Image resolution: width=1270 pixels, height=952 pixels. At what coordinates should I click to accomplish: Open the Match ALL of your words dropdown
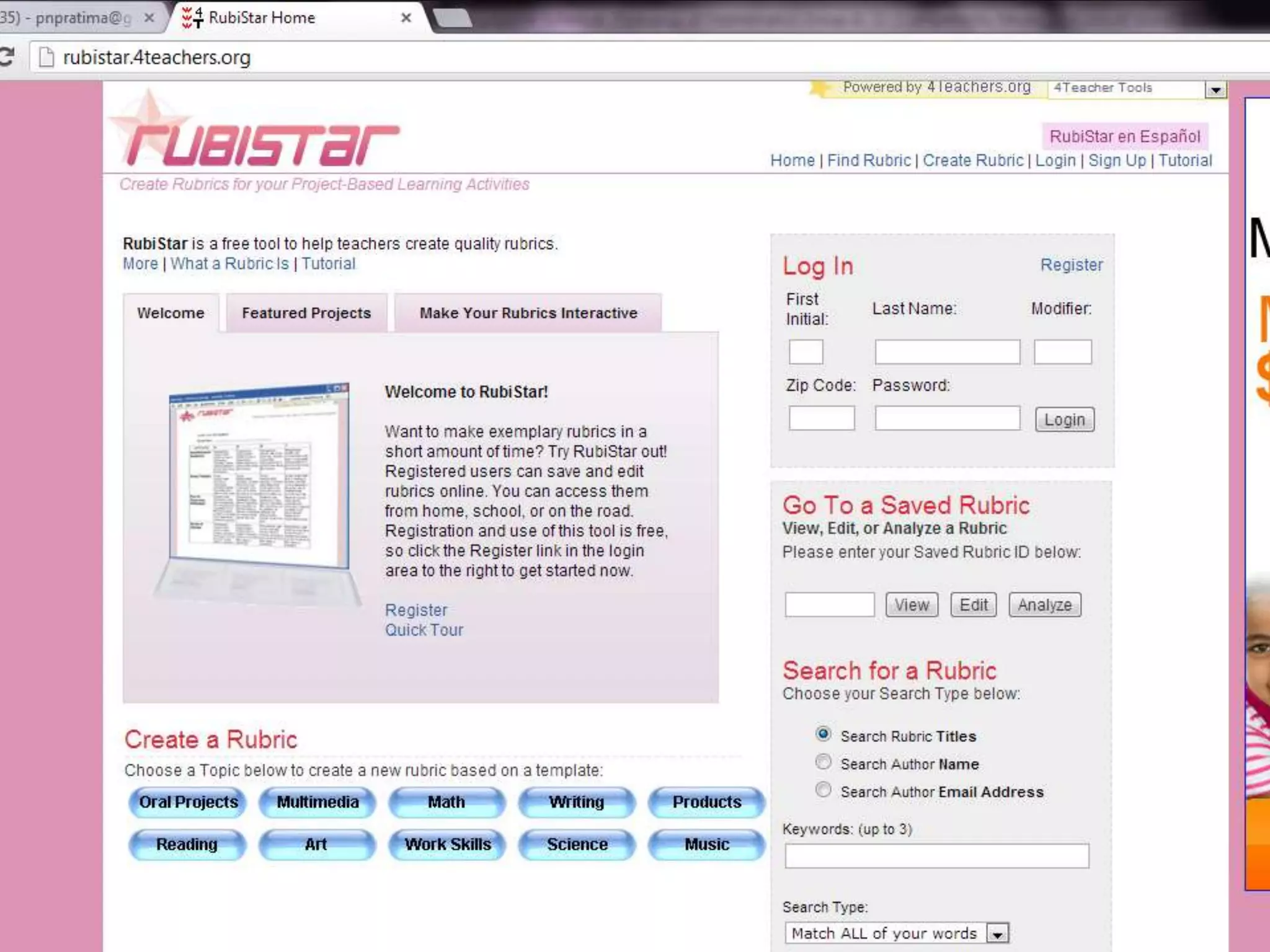point(997,933)
